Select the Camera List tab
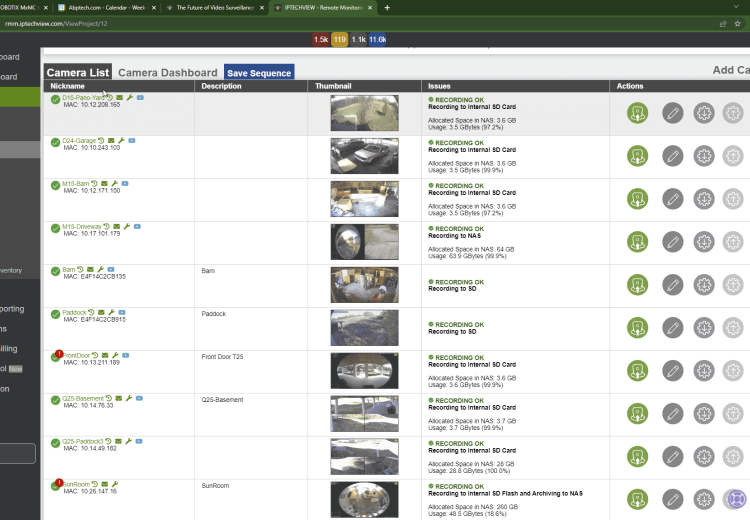 point(78,73)
